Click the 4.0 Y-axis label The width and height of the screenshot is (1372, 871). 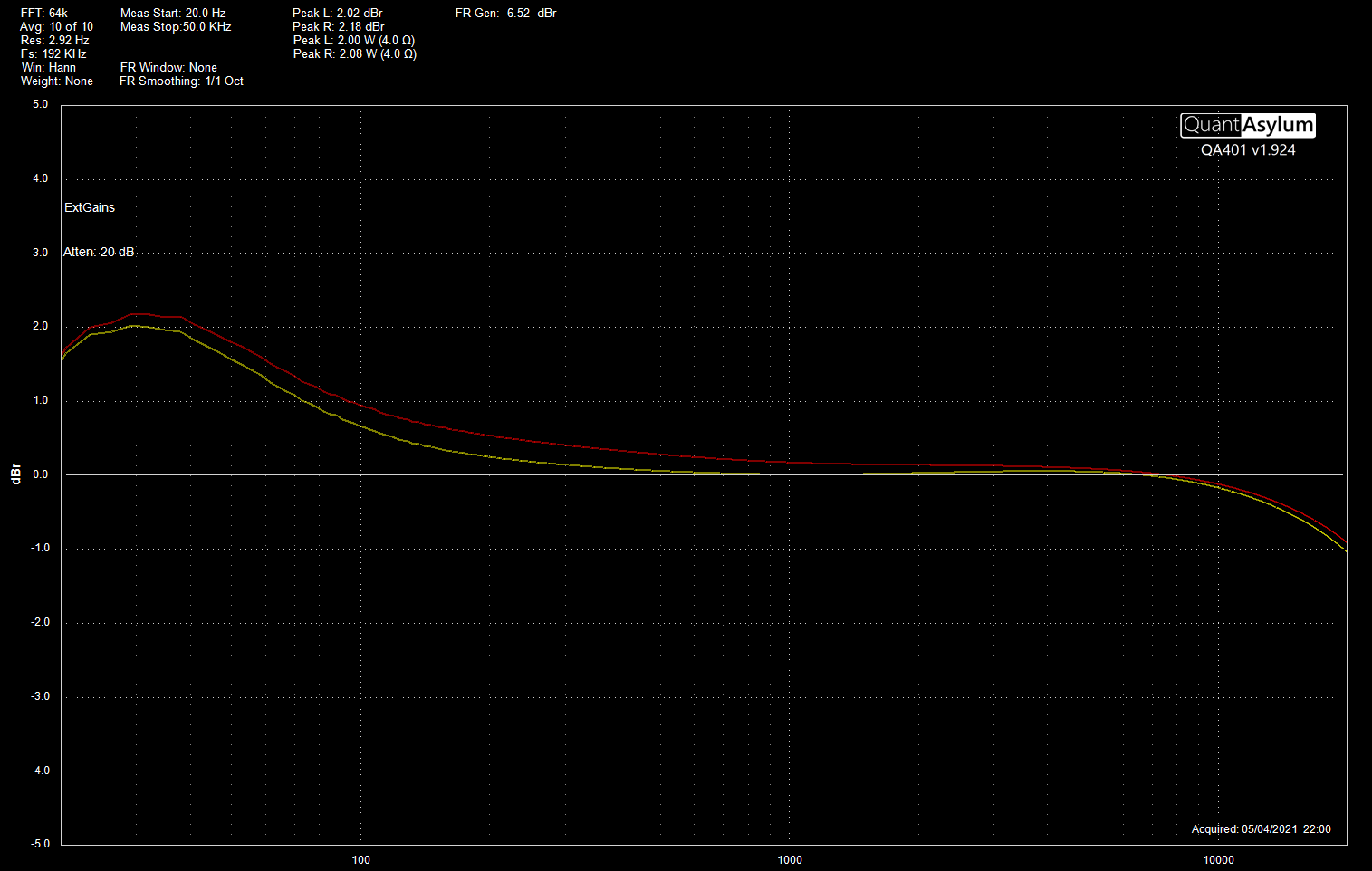[41, 178]
